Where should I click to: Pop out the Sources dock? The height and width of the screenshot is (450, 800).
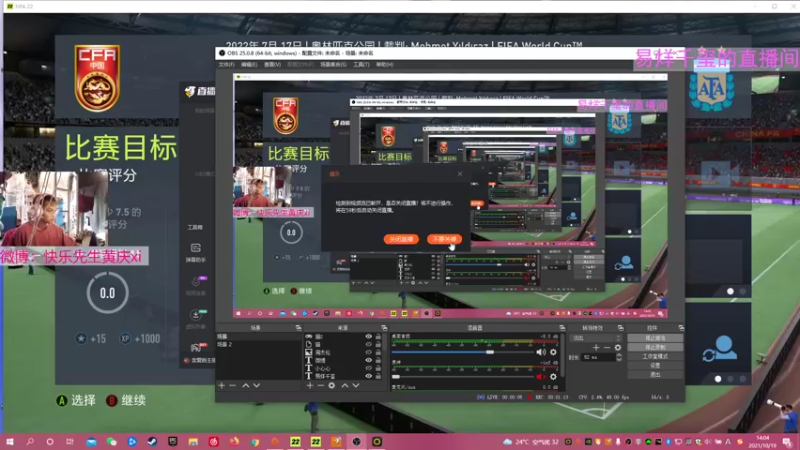click(384, 328)
